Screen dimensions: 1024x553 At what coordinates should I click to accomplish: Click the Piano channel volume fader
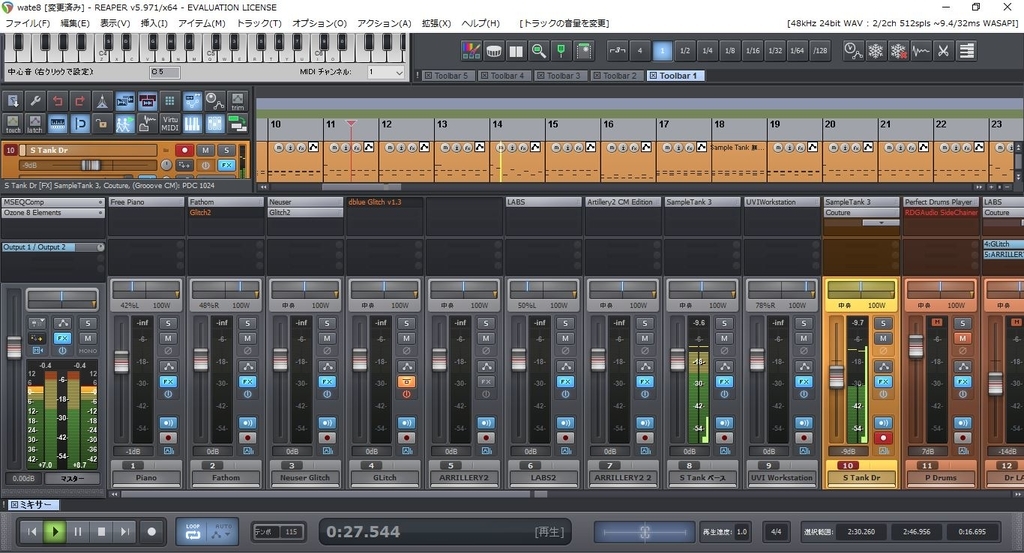[x=121, y=361]
